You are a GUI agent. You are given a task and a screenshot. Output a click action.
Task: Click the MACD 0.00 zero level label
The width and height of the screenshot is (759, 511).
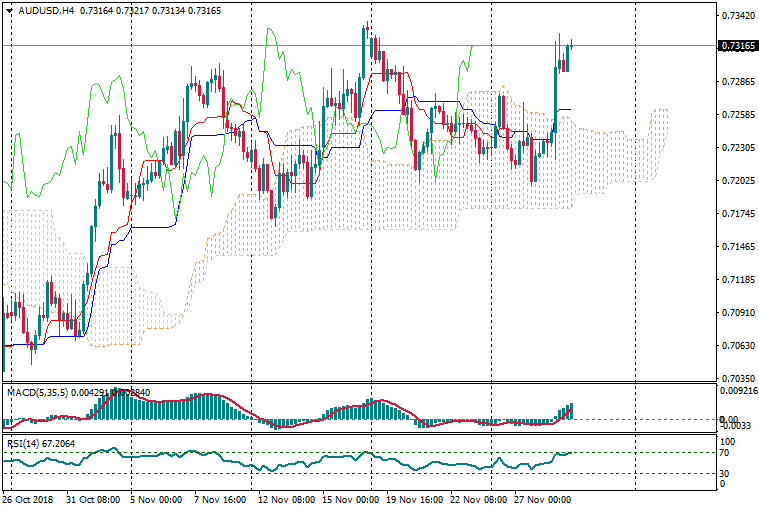click(727, 419)
